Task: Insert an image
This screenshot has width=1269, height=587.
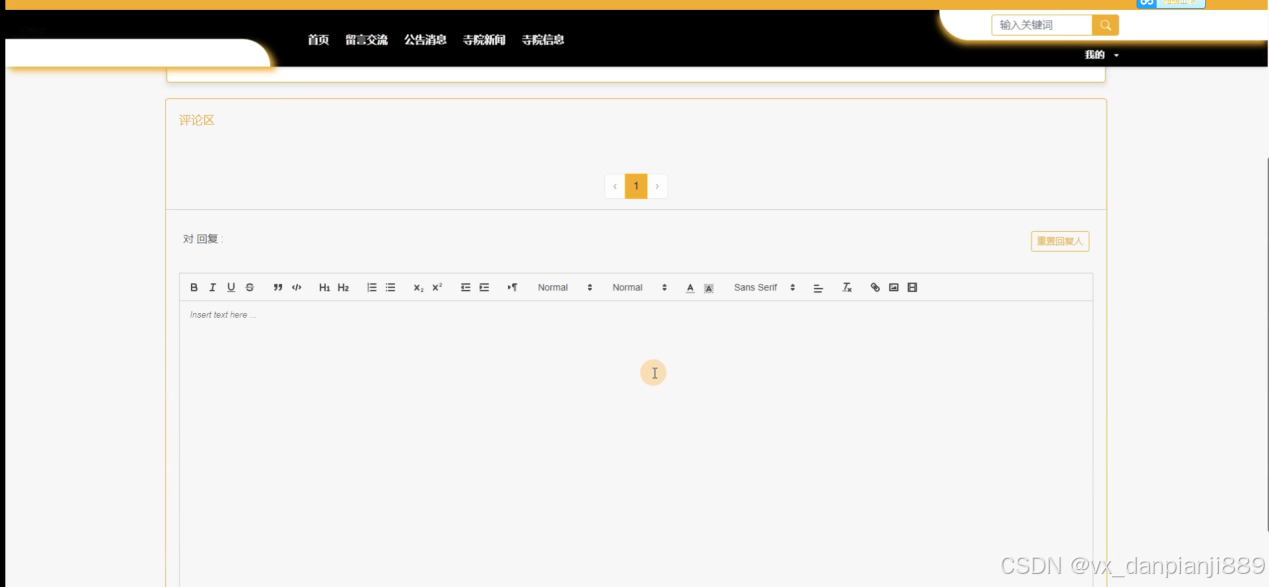Action: (x=894, y=288)
